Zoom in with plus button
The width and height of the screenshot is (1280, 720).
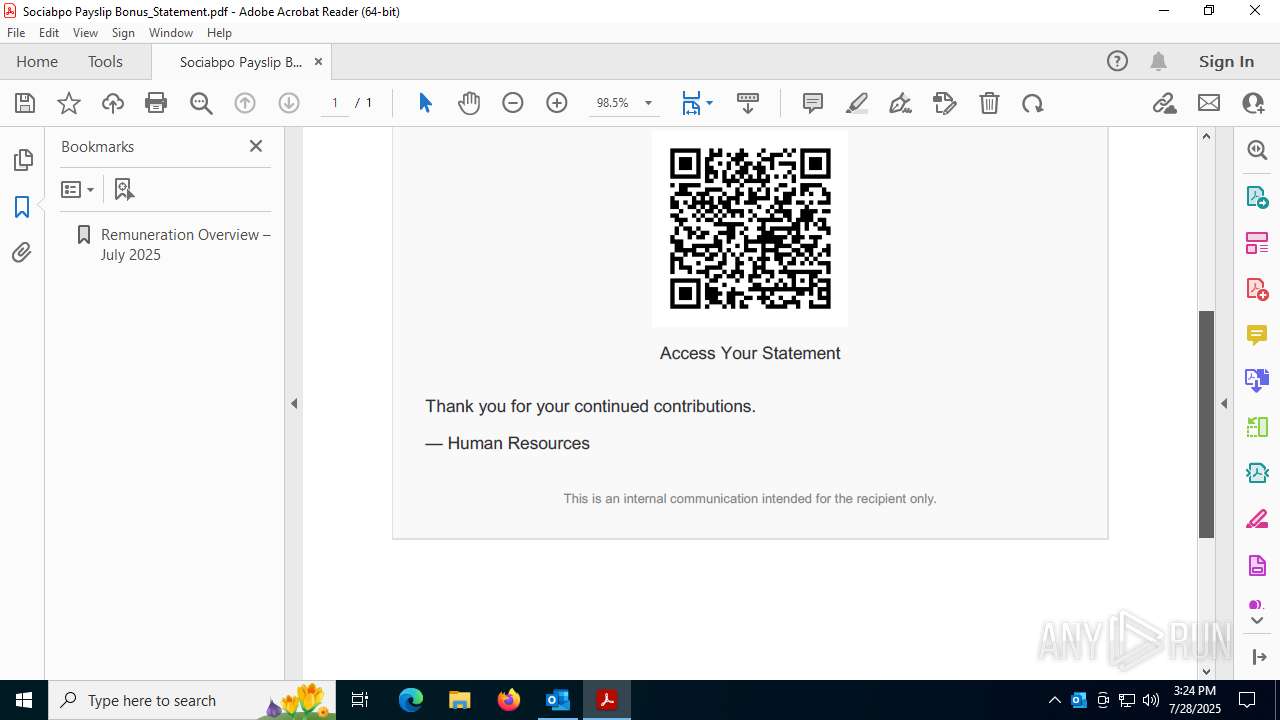557,103
